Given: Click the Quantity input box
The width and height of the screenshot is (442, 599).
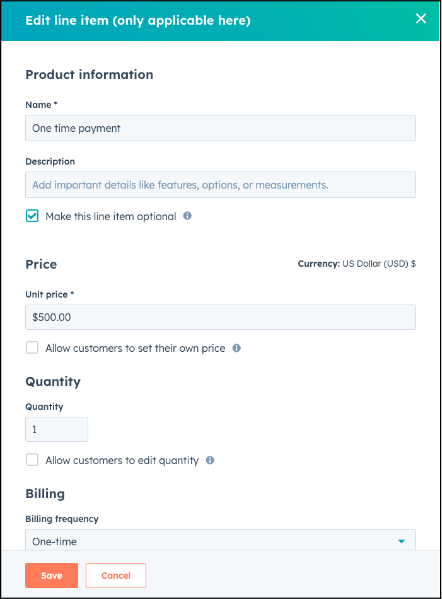Looking at the screenshot, I should pyautogui.click(x=57, y=429).
